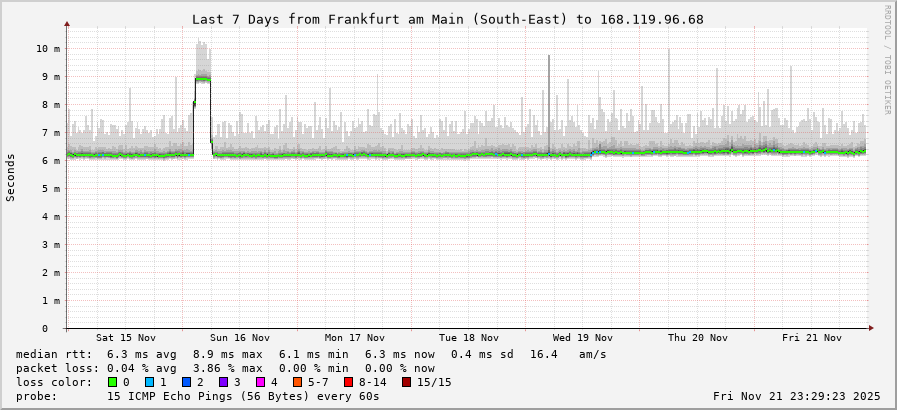Select the 'Sun 16 Nov' date label

240,338
